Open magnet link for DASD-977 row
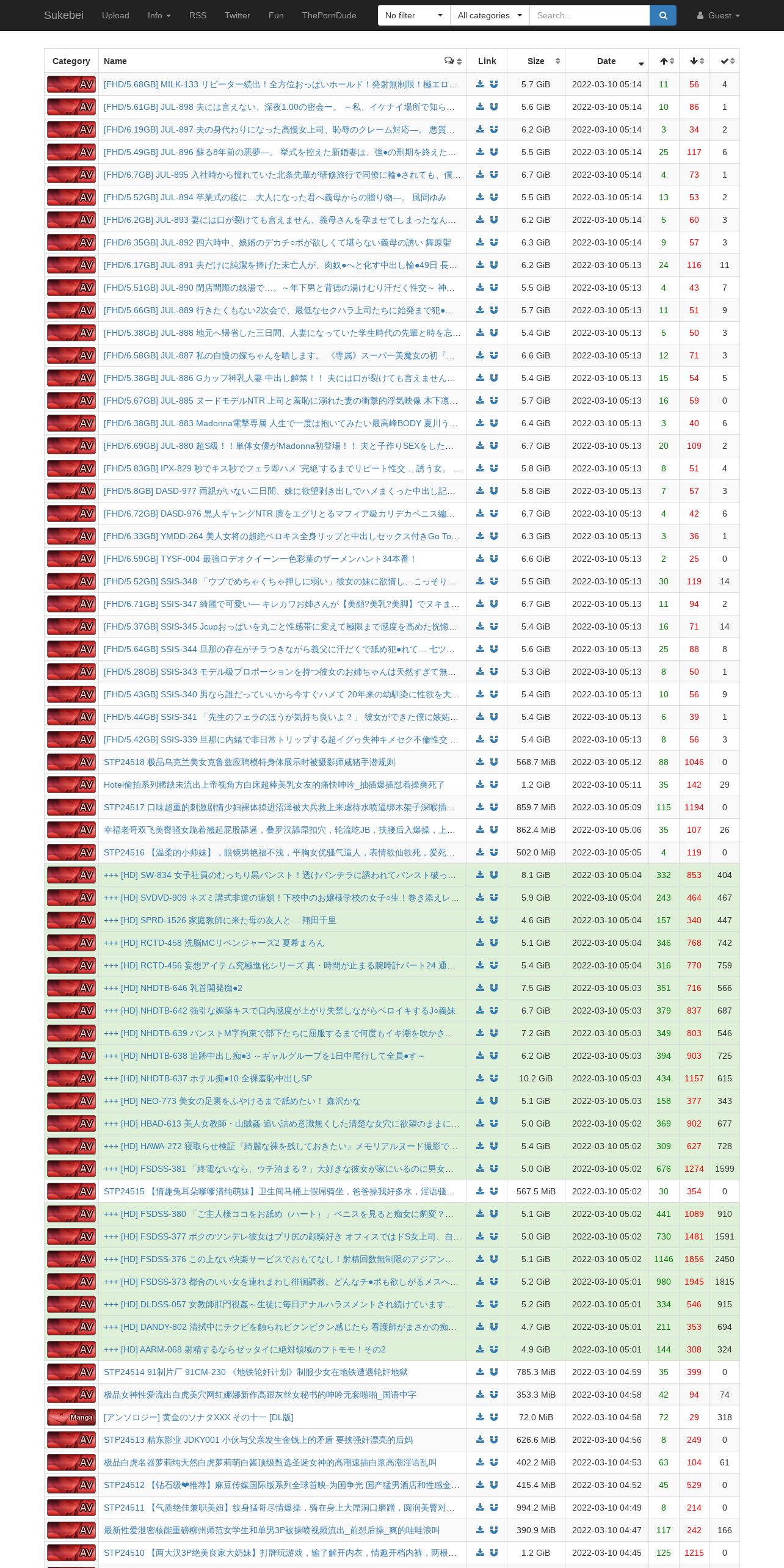The height and width of the screenshot is (1568, 784). tap(494, 491)
